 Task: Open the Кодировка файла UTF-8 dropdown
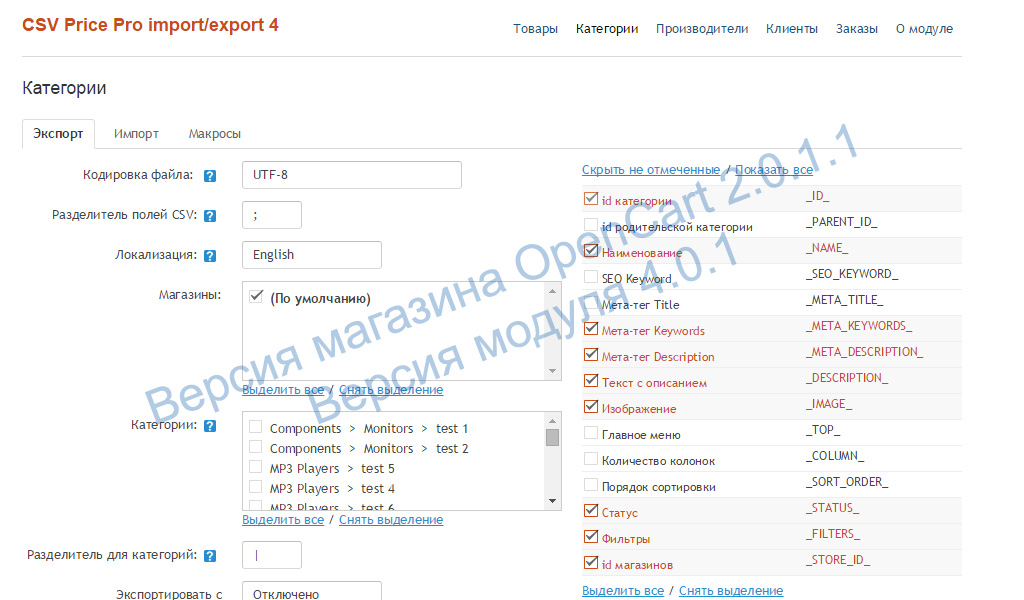pyautogui.click(x=351, y=175)
